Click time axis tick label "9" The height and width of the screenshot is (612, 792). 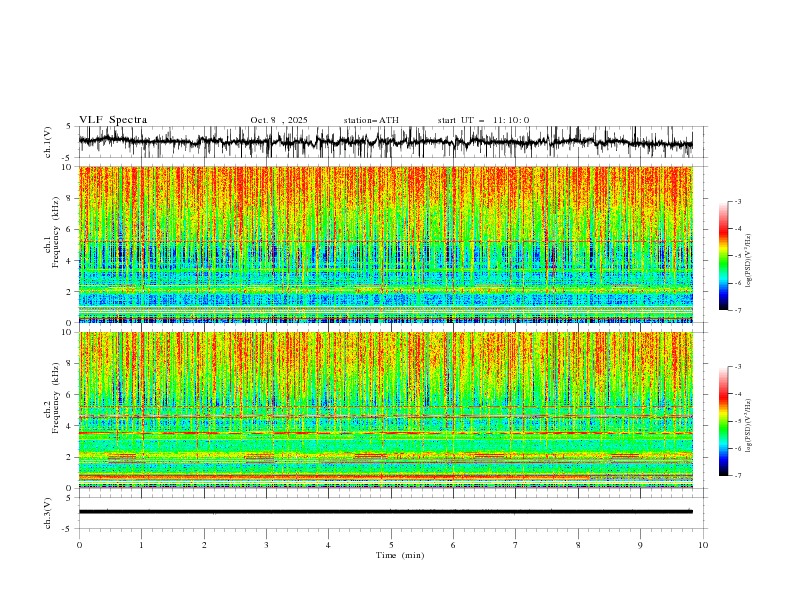click(640, 545)
